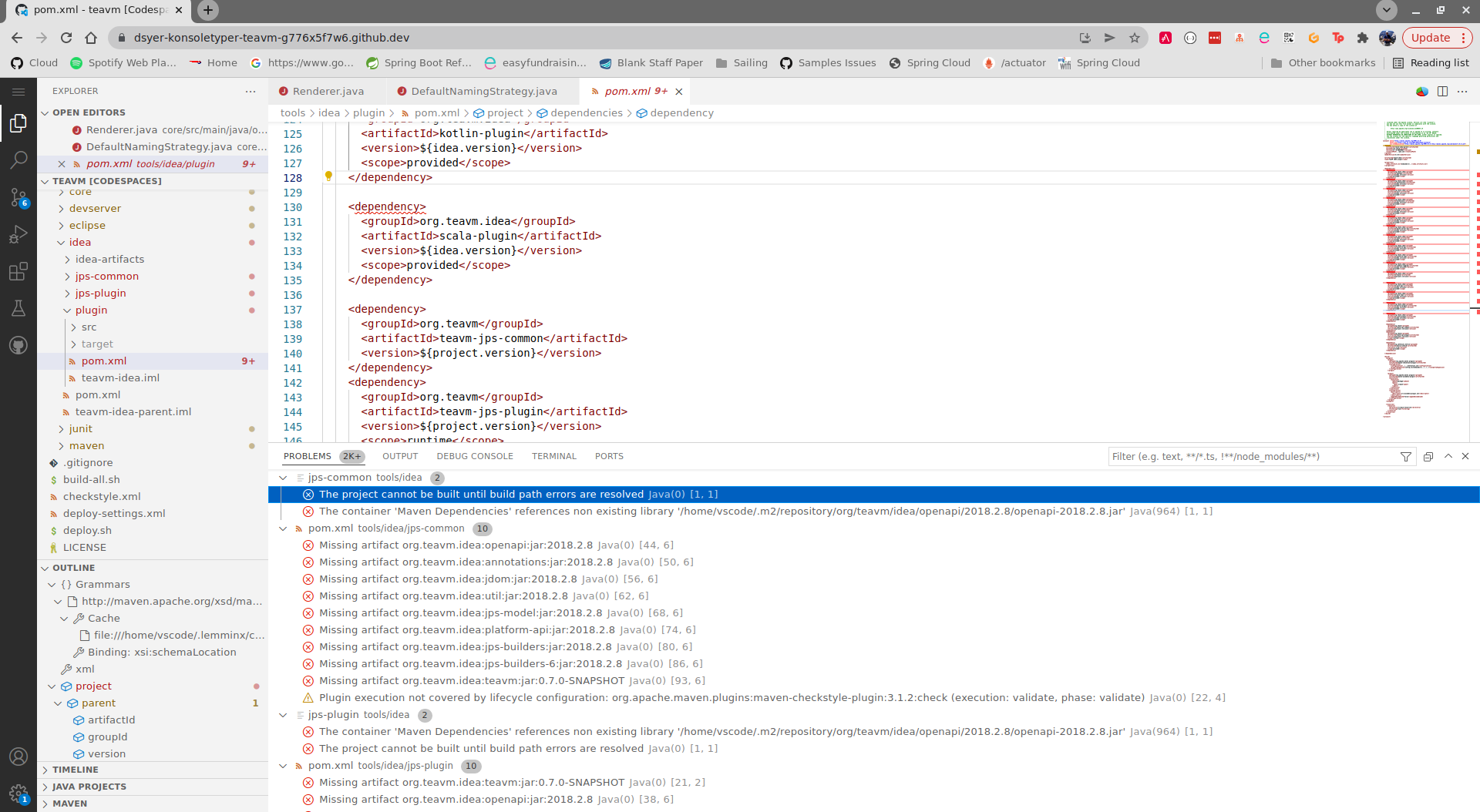
Task: Open checkstyle.xml in file tree
Action: (x=102, y=497)
